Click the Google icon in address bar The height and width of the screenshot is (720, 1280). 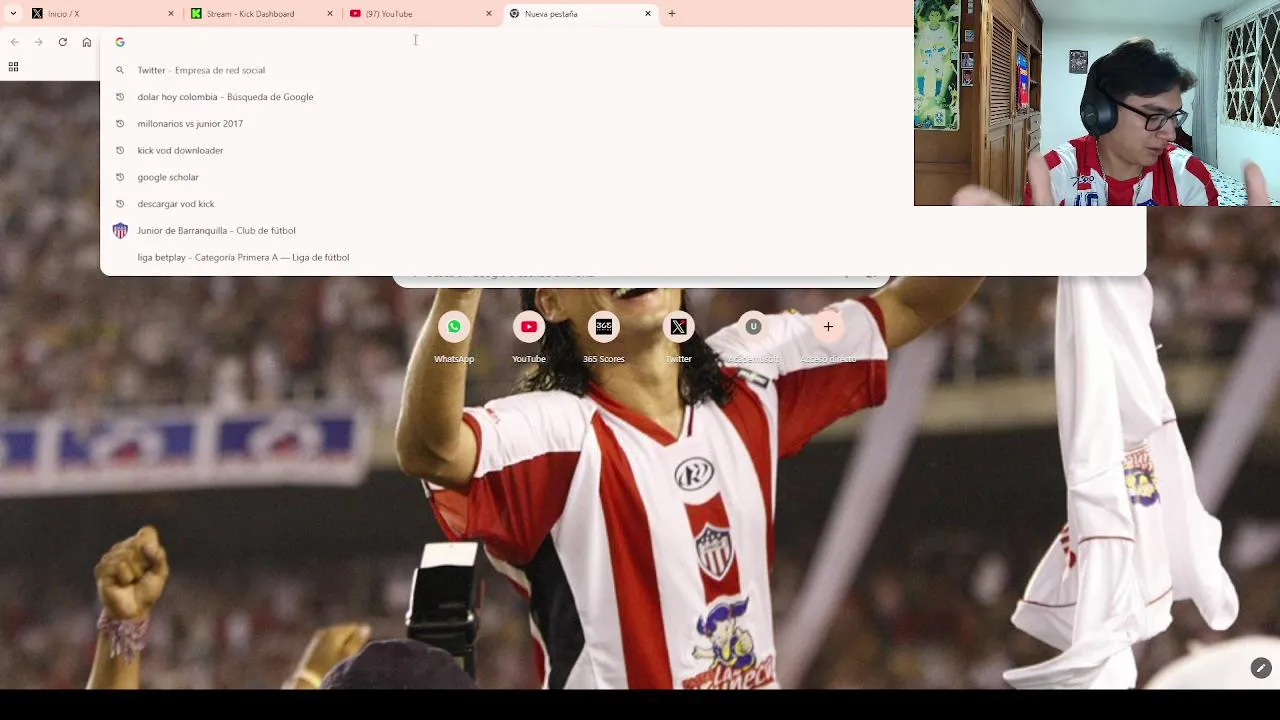(x=120, y=42)
